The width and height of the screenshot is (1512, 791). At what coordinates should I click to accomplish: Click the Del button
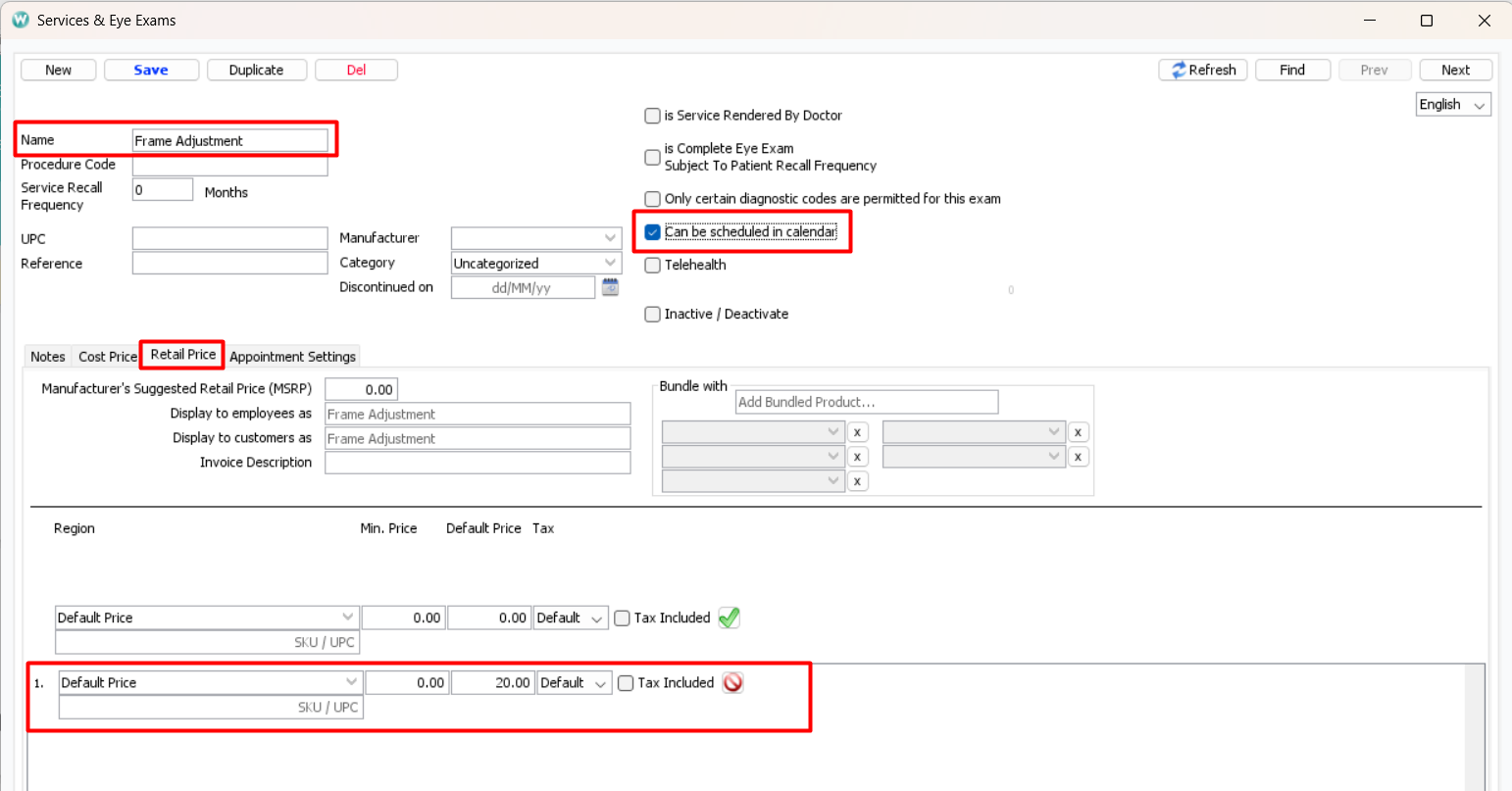[x=356, y=70]
